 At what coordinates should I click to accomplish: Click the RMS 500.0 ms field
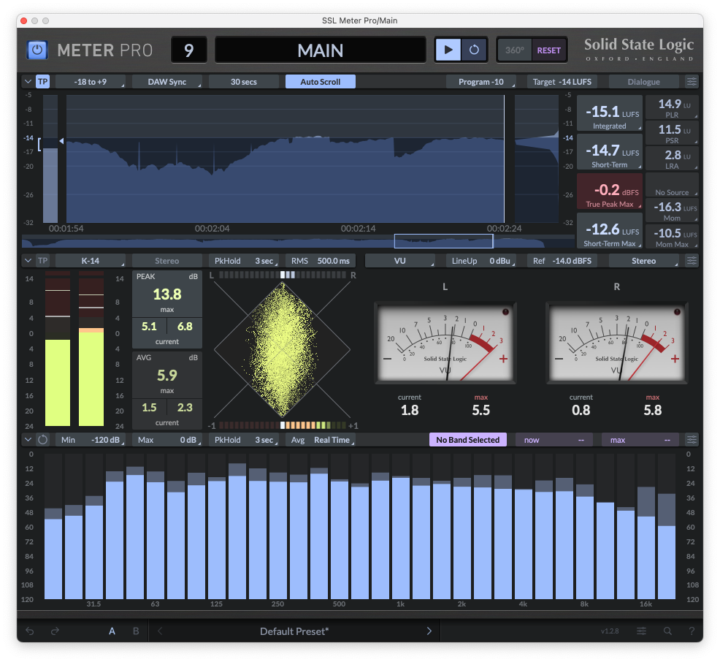[320, 261]
